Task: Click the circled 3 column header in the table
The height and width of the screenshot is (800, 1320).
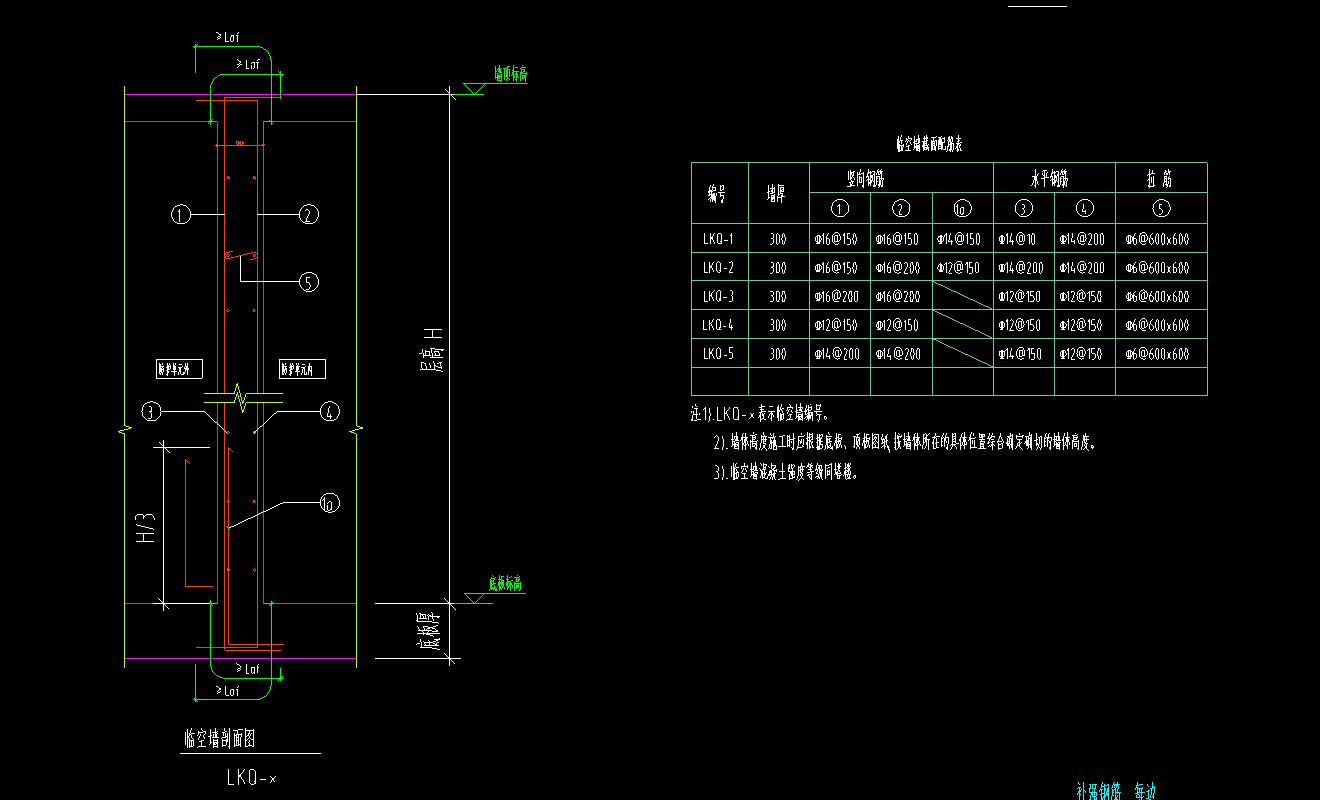Action: 1023,208
